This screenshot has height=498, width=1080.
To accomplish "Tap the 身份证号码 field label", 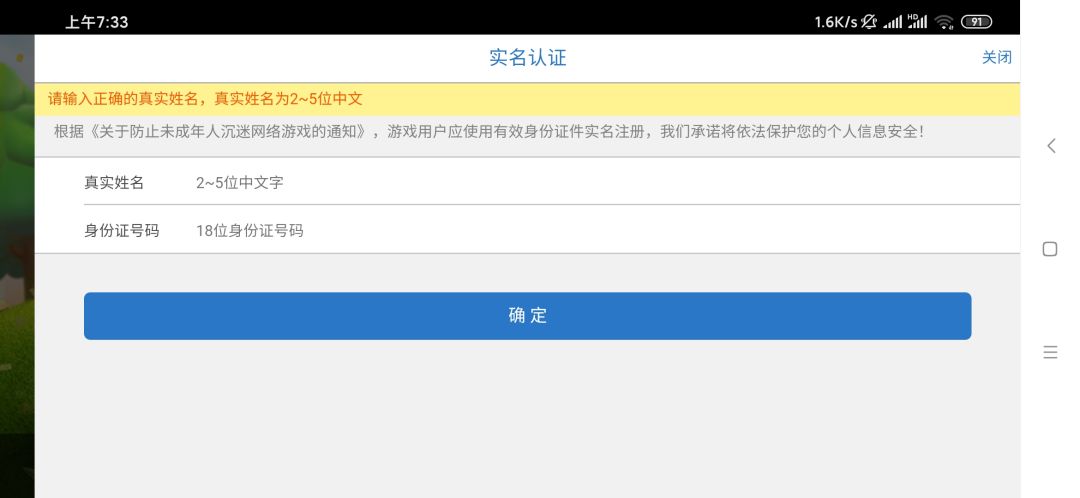I will (x=121, y=230).
